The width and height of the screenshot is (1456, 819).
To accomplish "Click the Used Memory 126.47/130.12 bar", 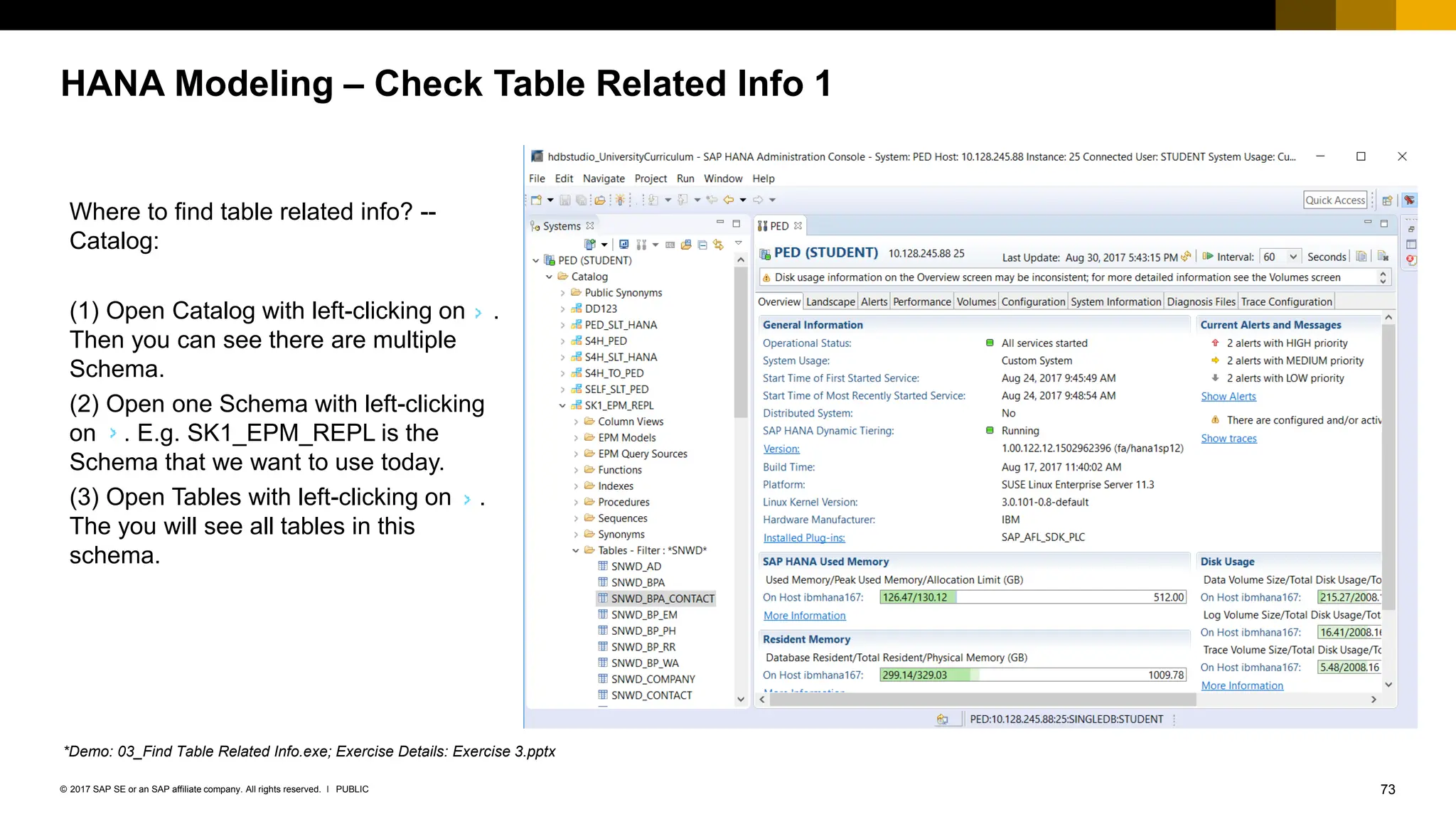I will (x=1033, y=597).
